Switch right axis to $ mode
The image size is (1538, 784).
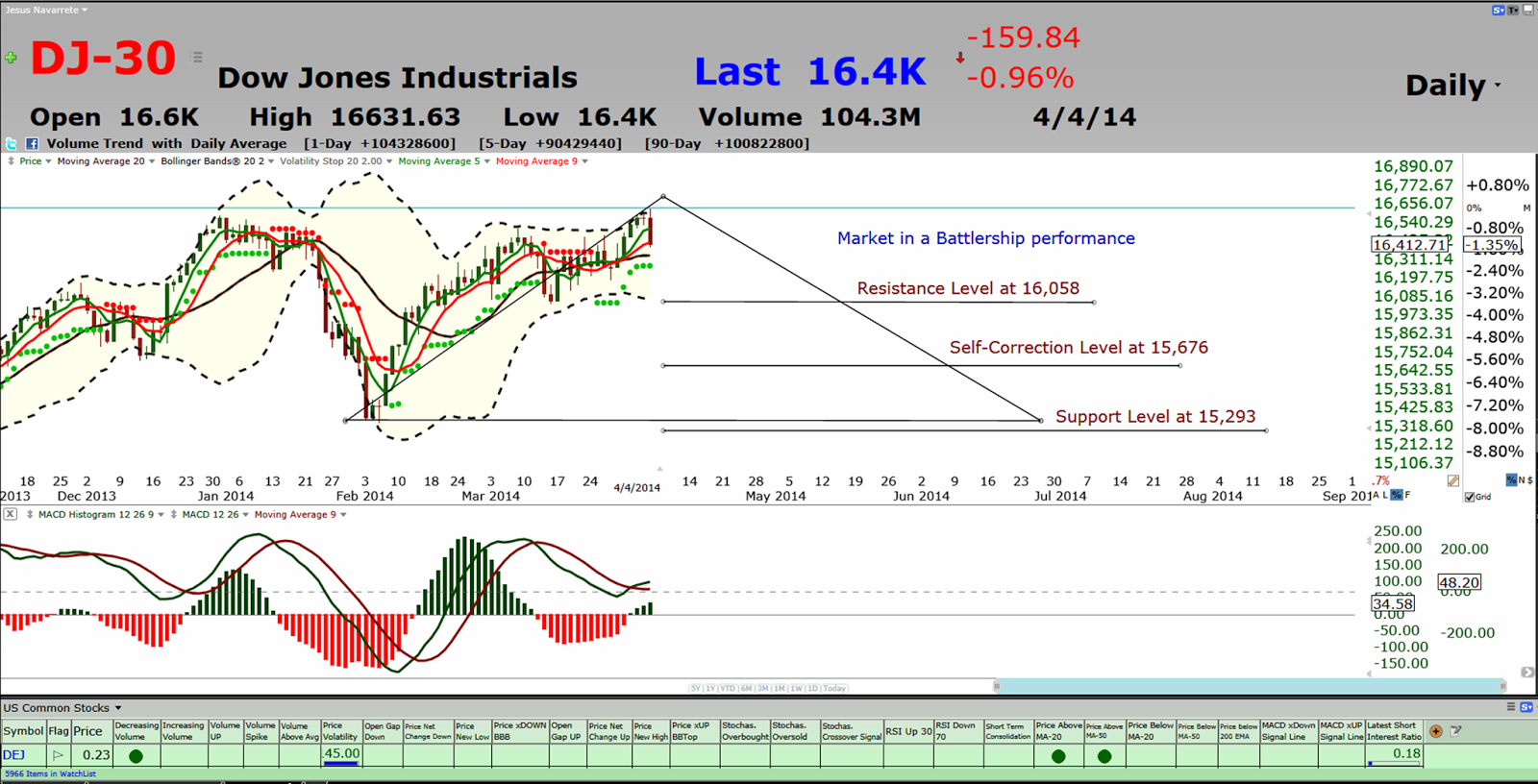(x=1530, y=479)
